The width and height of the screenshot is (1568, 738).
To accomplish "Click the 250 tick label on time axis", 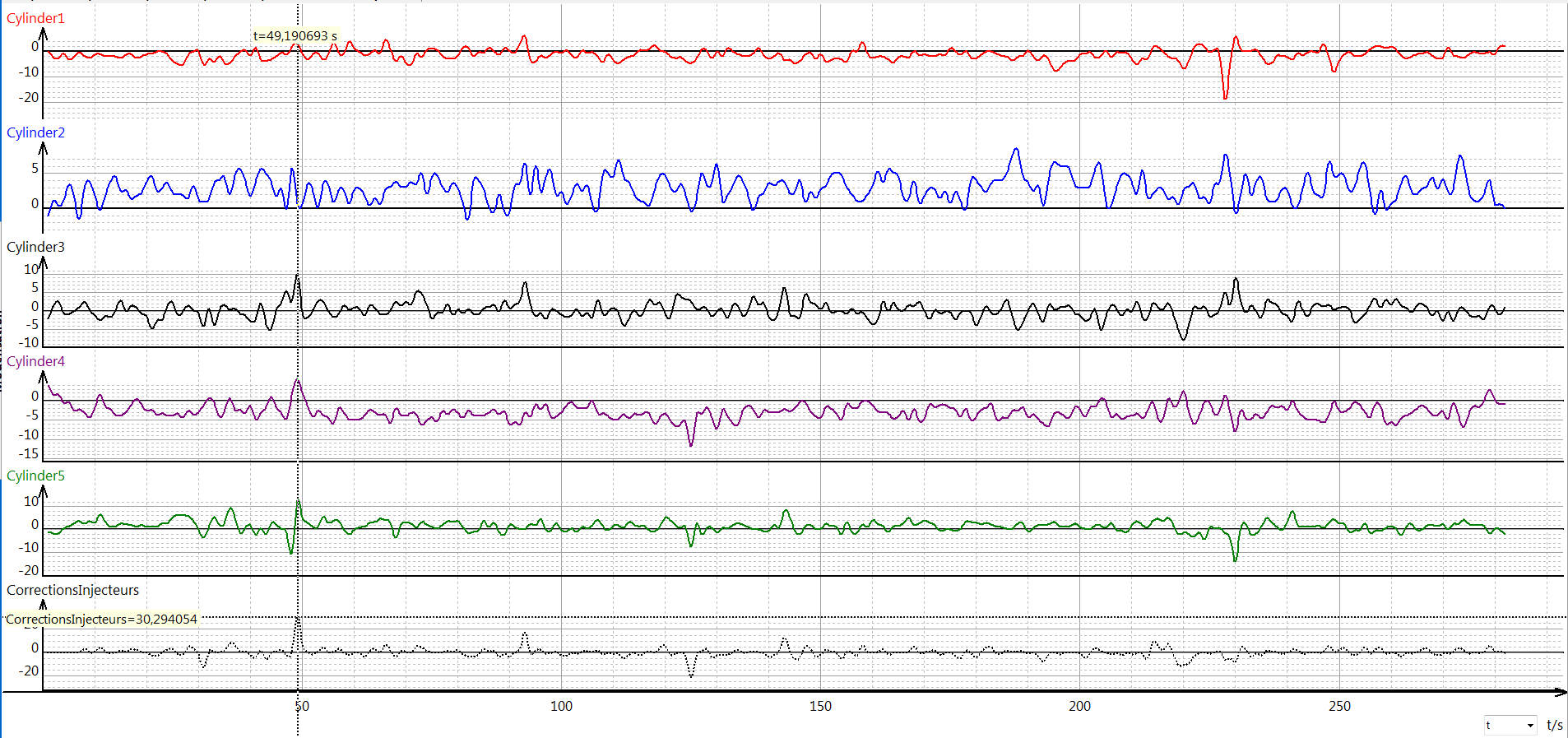I will click(x=1339, y=706).
